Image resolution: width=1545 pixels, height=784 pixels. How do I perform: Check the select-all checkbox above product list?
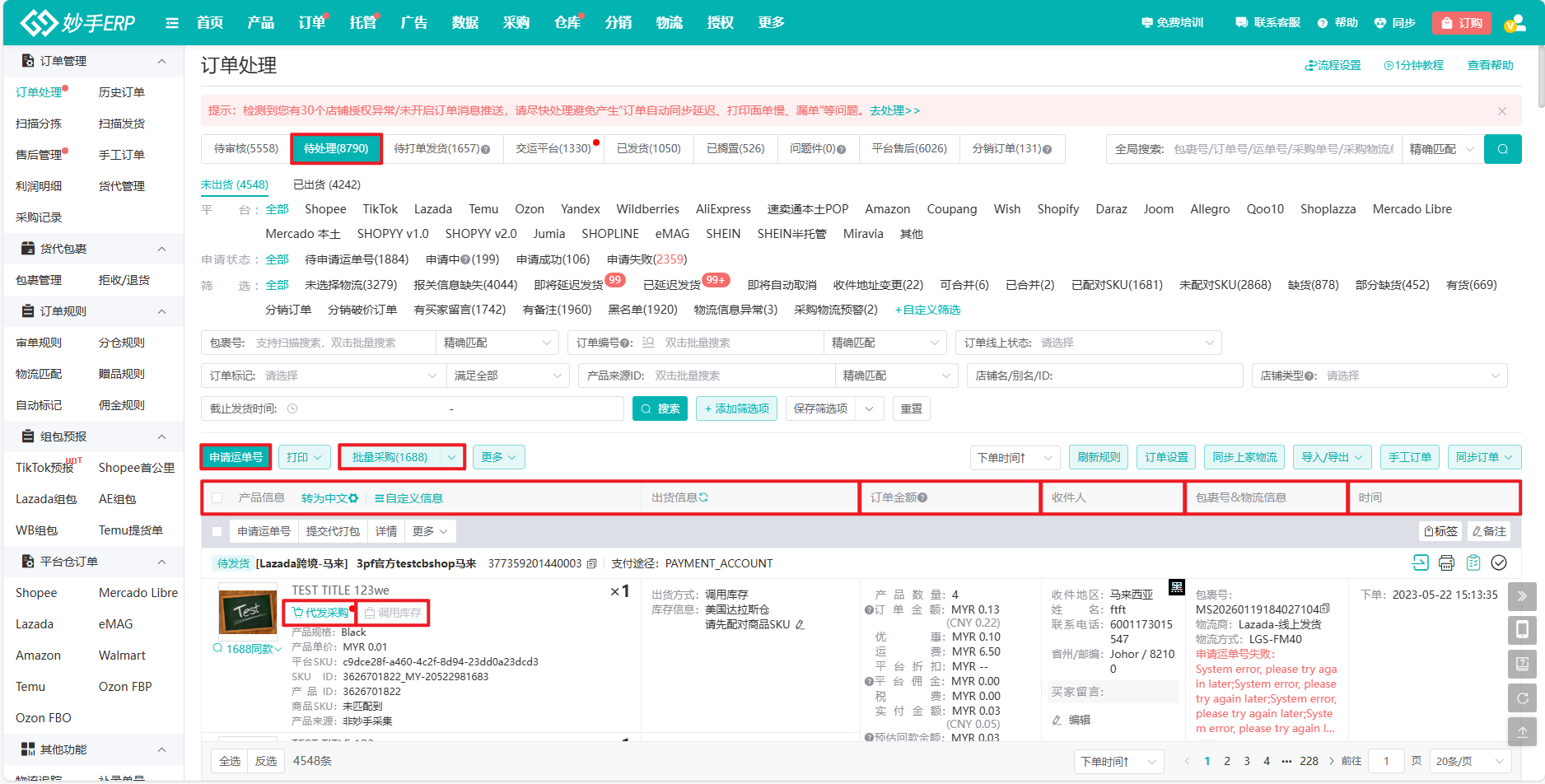217,497
